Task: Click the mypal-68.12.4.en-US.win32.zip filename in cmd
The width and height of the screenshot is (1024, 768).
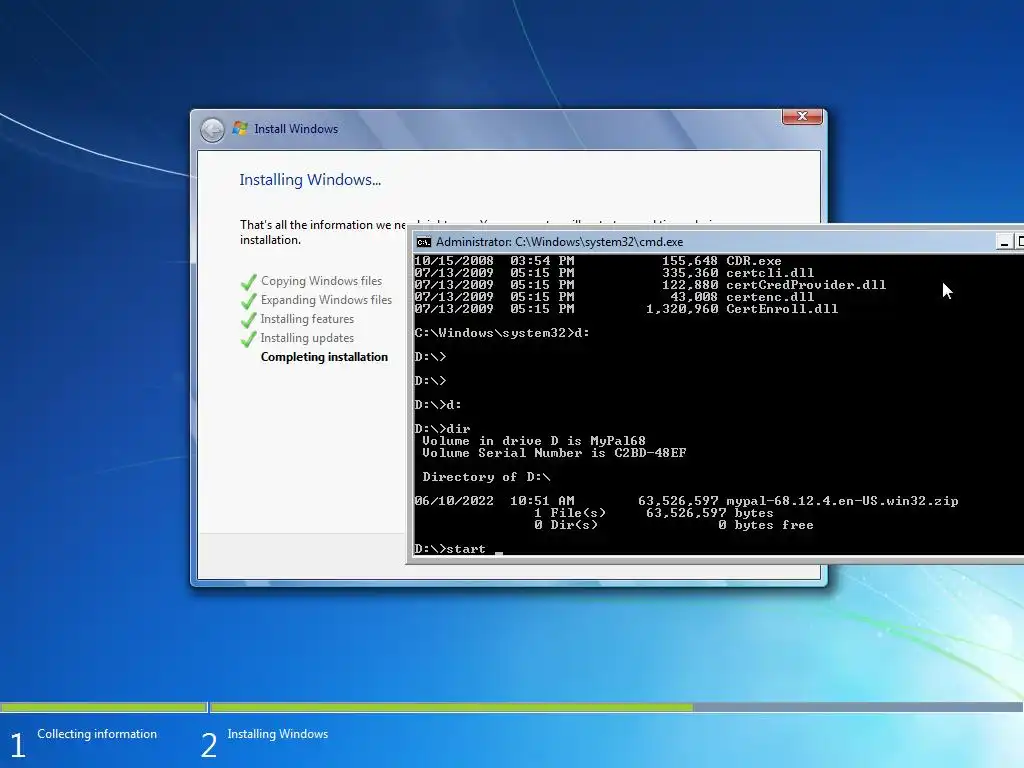Action: (842, 501)
